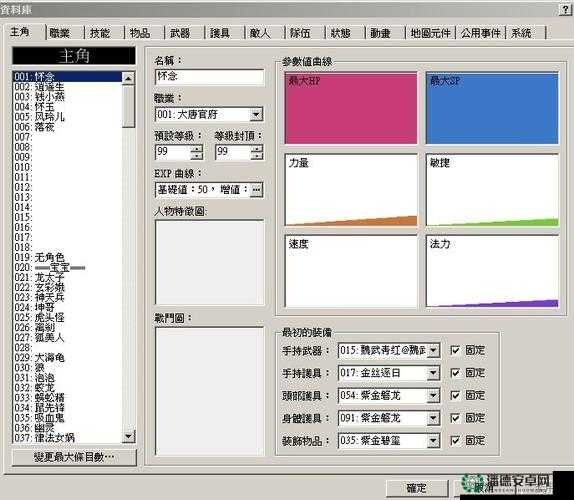Click the help question mark icon
Image resolution: width=574 pixels, height=500 pixels.
(x=566, y=10)
